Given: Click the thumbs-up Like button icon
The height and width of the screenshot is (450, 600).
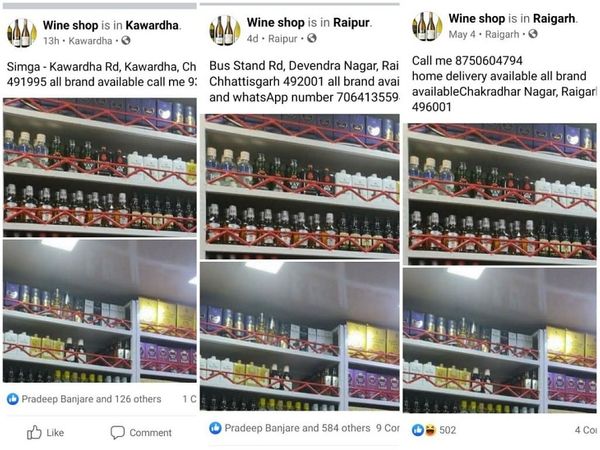Looking at the screenshot, I should tap(34, 432).
